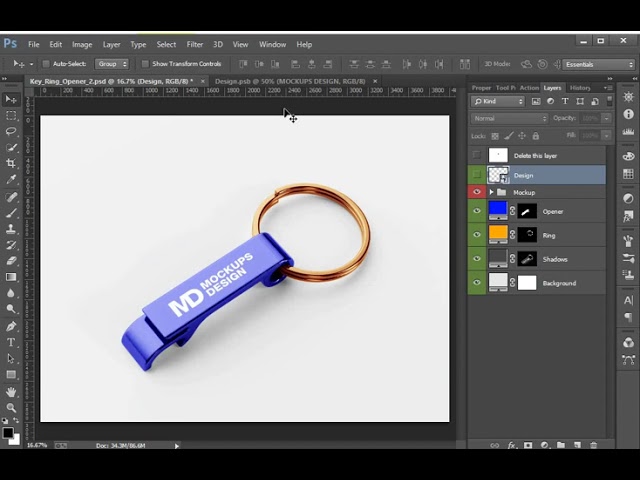Show the Design layer

pos(476,175)
